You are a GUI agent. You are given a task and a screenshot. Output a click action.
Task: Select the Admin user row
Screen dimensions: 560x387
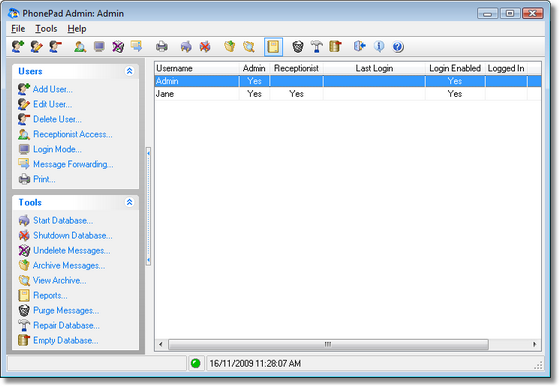[x=348, y=81]
